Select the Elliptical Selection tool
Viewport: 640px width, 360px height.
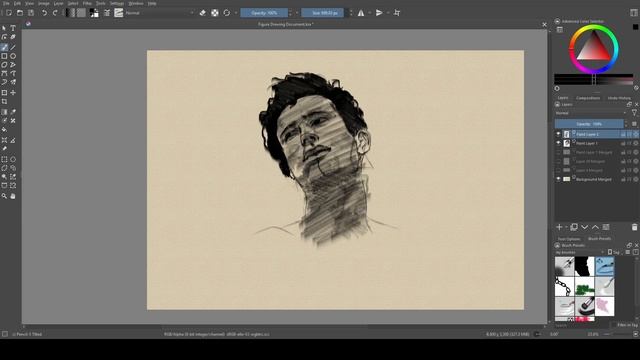[13, 159]
